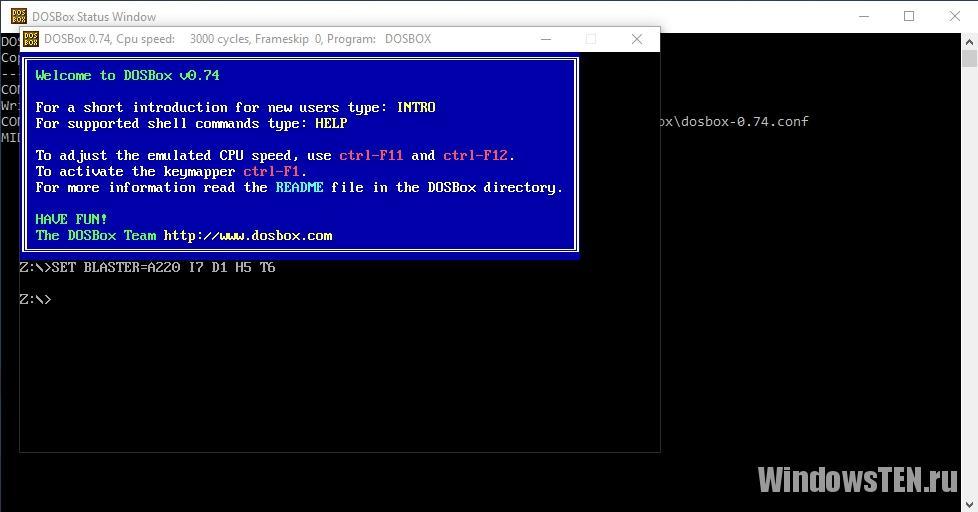Click the Status Window scrollbar down arrow
978x512 pixels.
click(x=969, y=505)
